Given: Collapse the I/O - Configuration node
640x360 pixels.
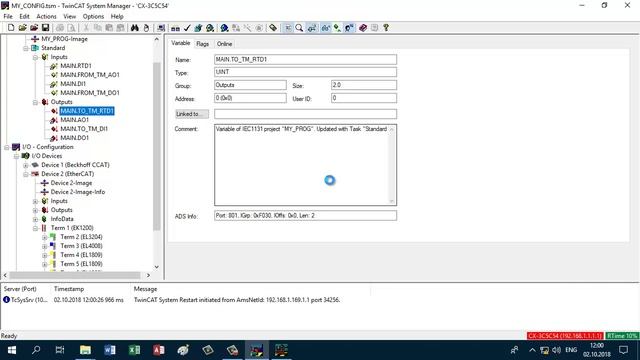Looking at the screenshot, I should [7, 147].
